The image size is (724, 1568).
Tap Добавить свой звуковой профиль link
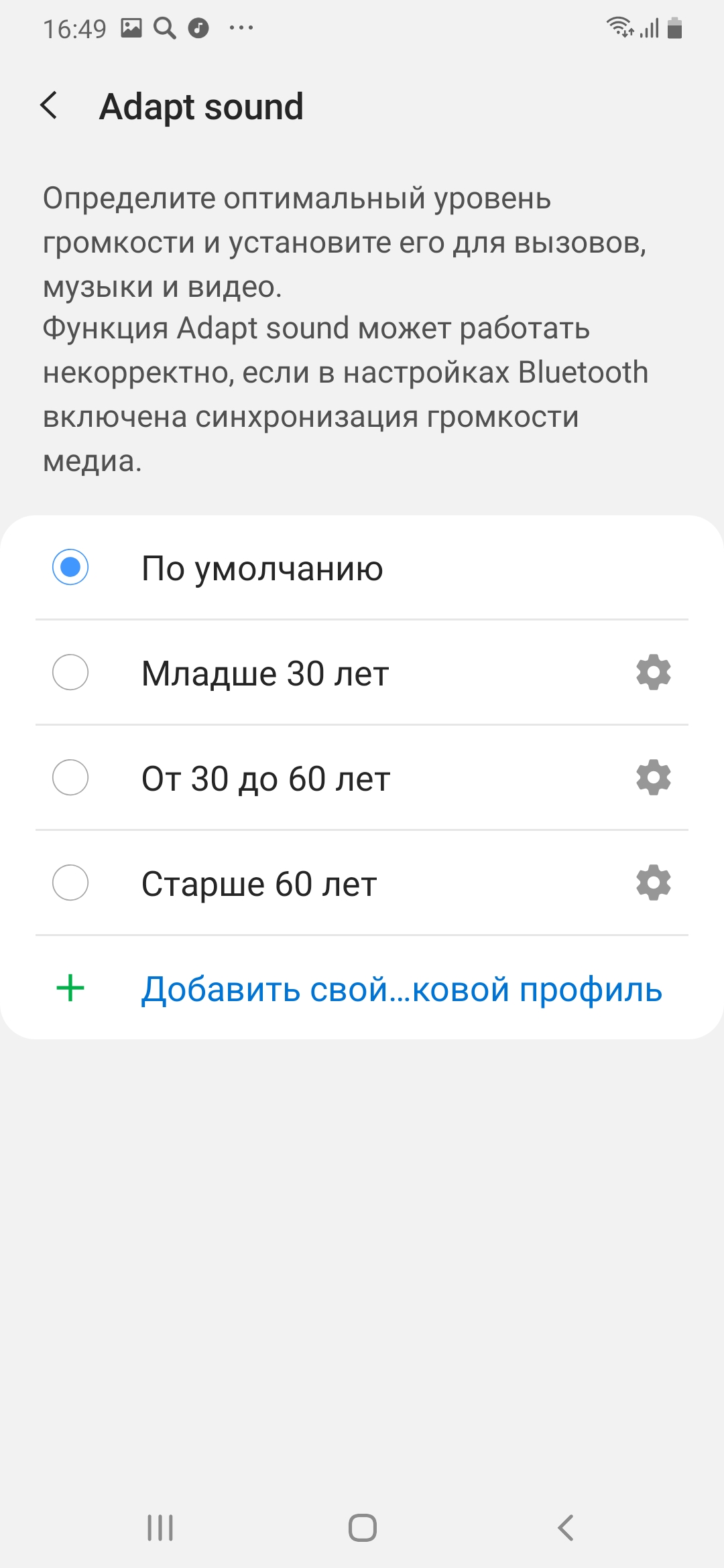(x=402, y=989)
